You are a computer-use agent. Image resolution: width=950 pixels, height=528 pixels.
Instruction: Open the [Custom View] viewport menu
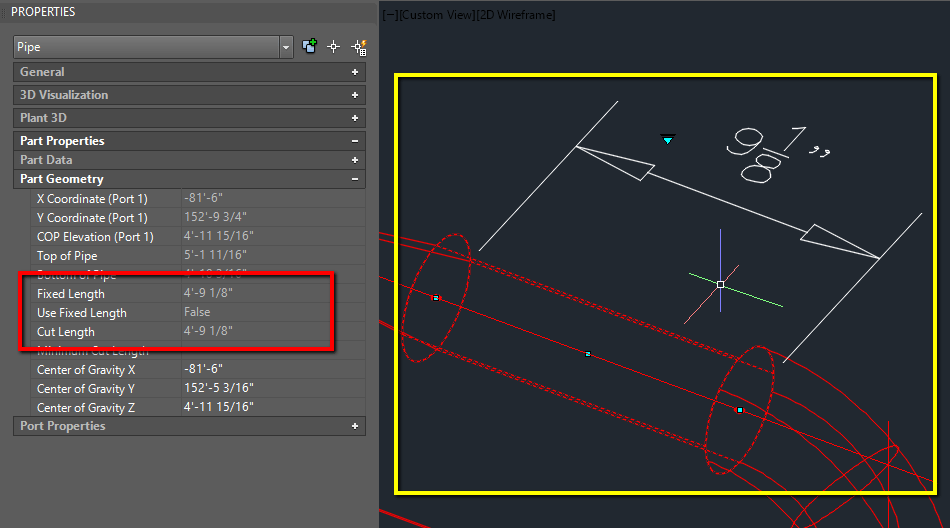(x=437, y=15)
